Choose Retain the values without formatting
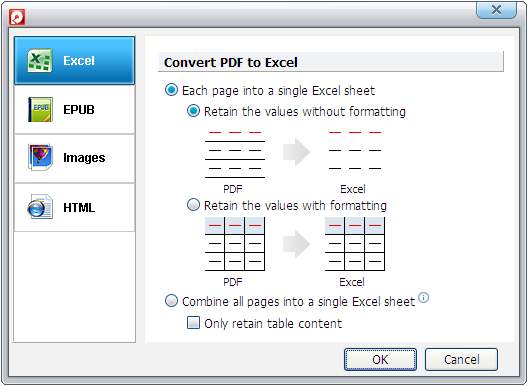The image size is (528, 386). tap(296, 111)
